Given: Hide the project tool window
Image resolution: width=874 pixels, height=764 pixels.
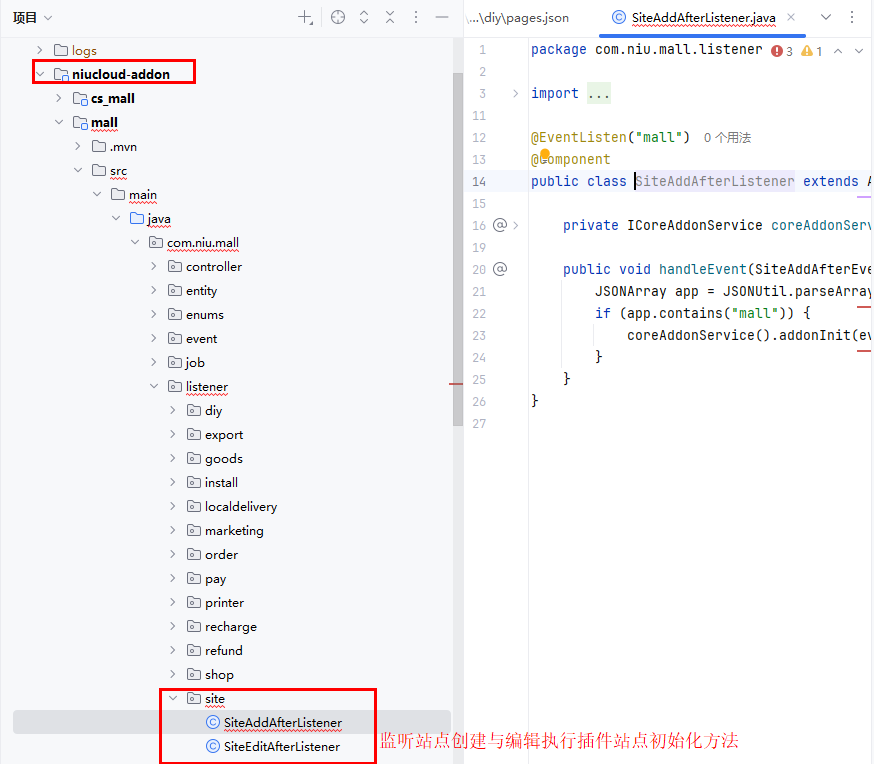Looking at the screenshot, I should (x=441, y=17).
